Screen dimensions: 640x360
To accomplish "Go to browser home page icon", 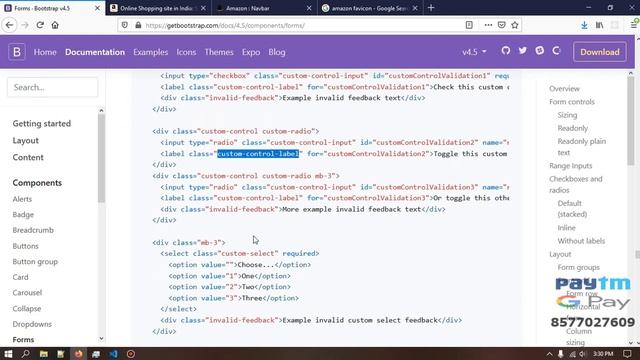I will pyautogui.click(x=55, y=25).
